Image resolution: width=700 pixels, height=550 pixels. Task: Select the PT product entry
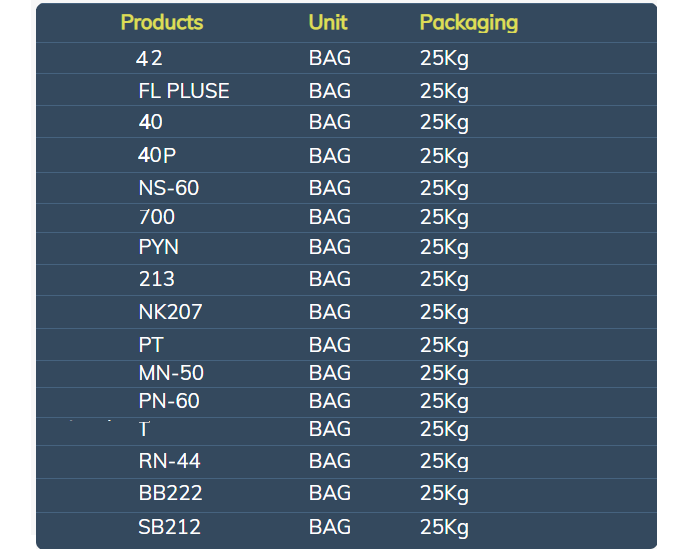point(151,345)
